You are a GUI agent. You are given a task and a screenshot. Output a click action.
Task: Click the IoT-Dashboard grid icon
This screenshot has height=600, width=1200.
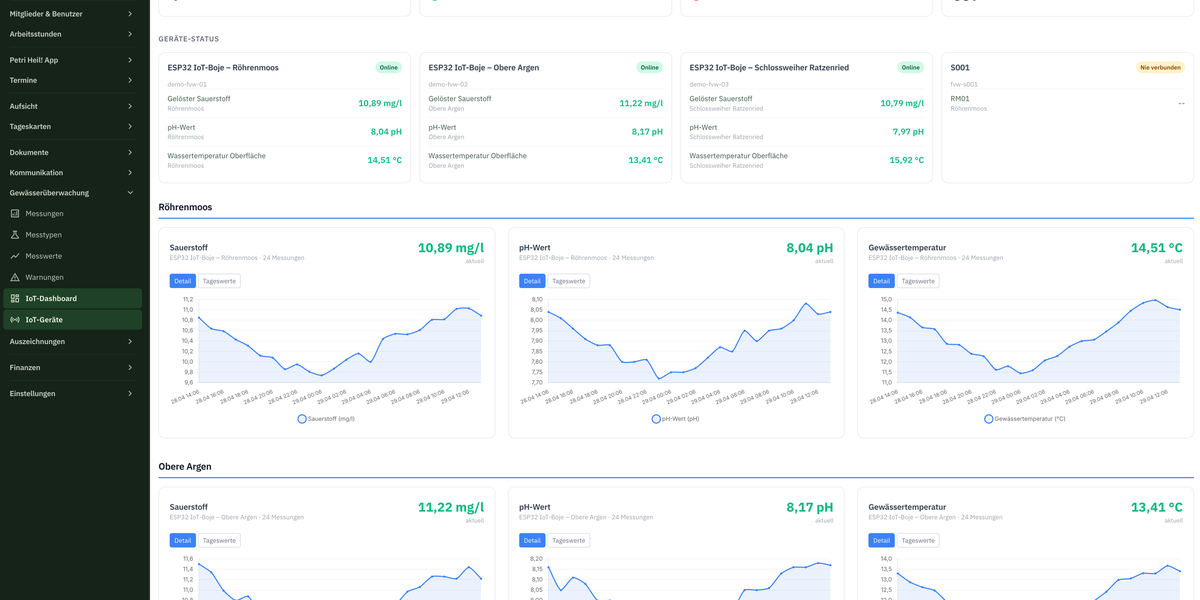15,298
